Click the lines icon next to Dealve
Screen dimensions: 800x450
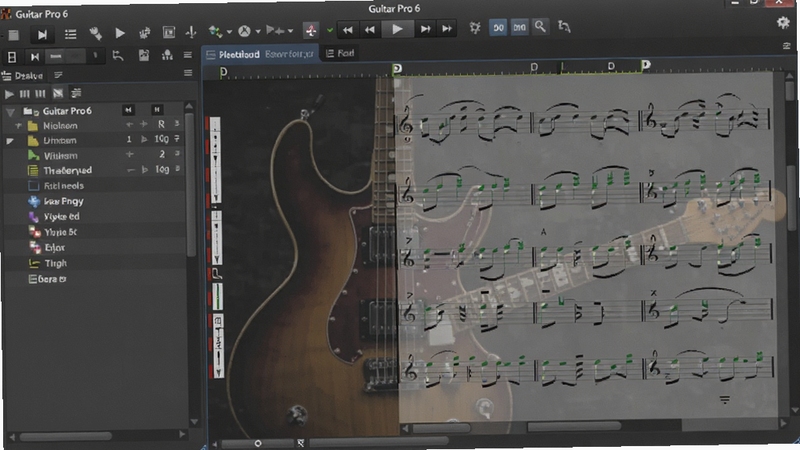point(59,76)
